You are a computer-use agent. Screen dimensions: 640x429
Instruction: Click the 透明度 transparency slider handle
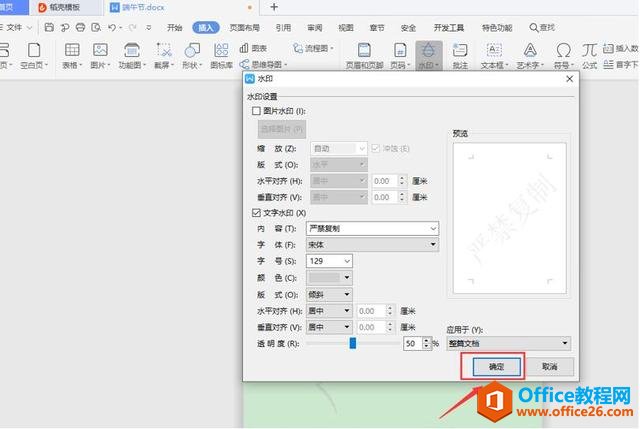pyautogui.click(x=353, y=343)
